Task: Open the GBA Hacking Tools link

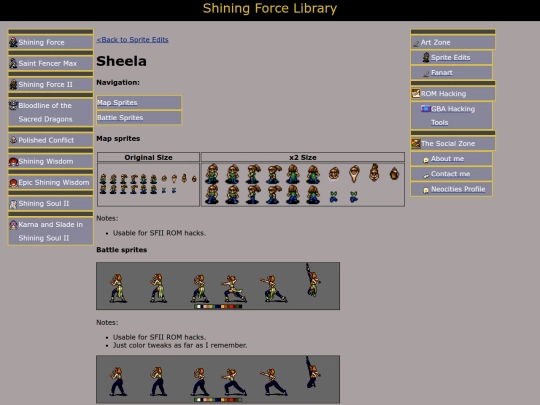Action: (453, 116)
